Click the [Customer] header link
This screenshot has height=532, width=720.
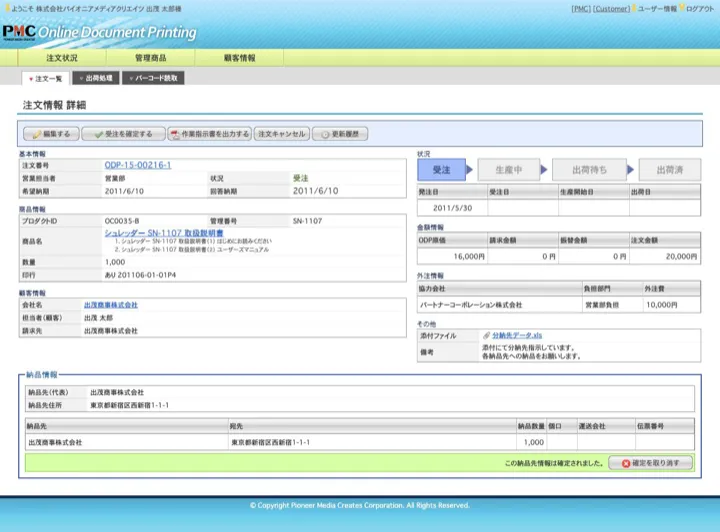611,9
